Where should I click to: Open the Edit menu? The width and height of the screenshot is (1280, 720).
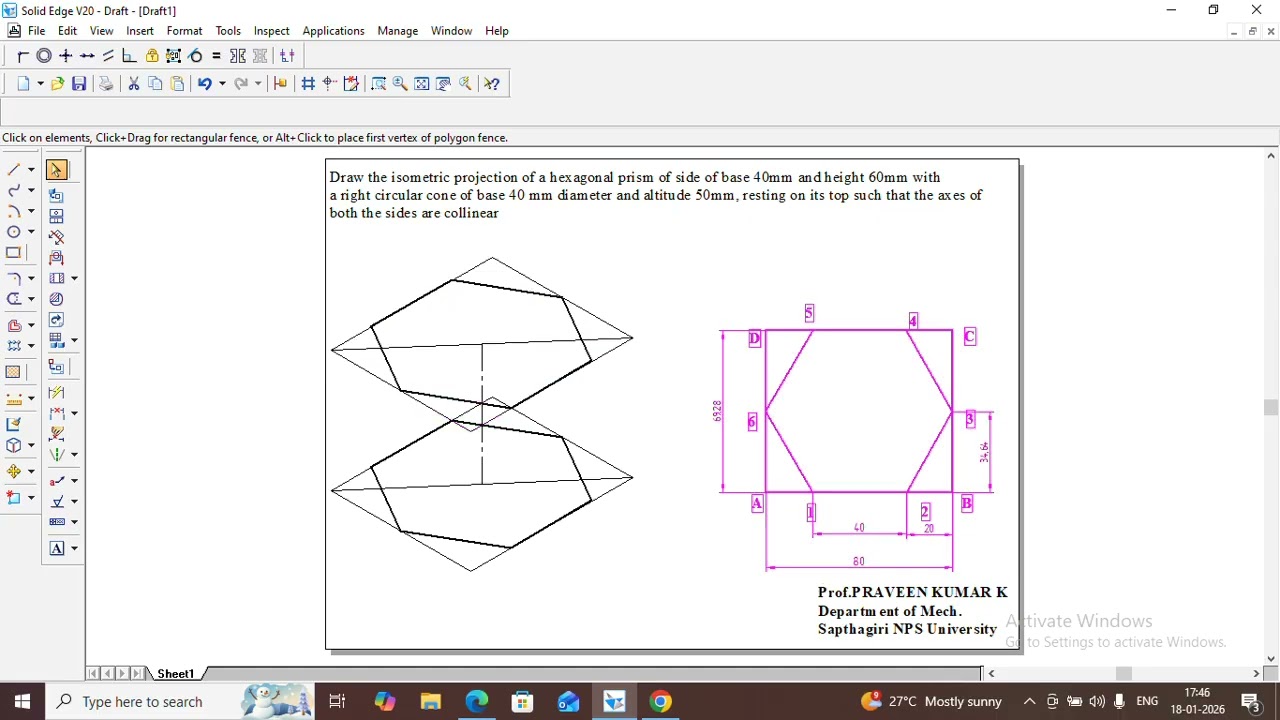coord(67,31)
